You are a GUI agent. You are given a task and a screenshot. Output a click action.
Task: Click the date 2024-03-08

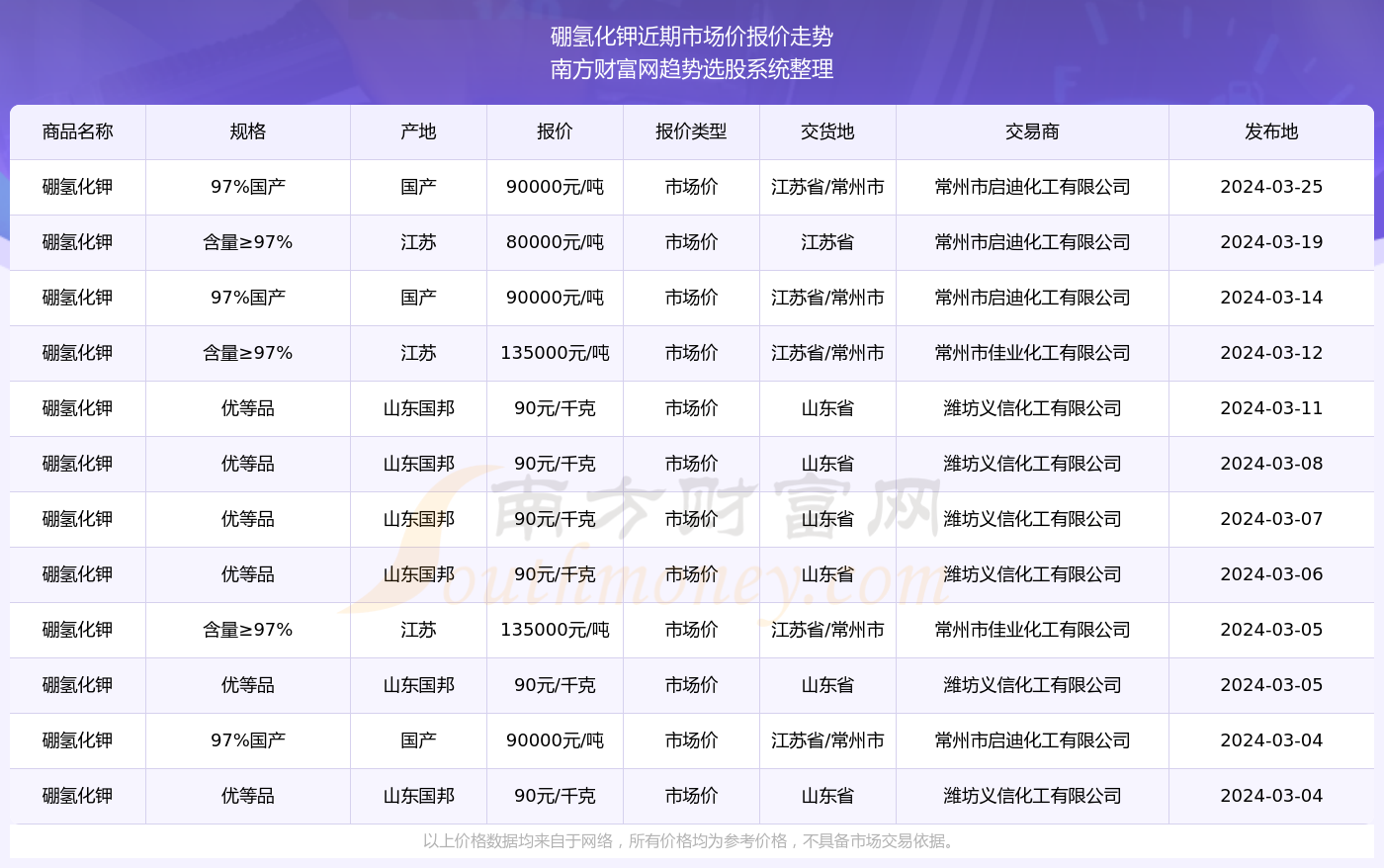click(1271, 464)
